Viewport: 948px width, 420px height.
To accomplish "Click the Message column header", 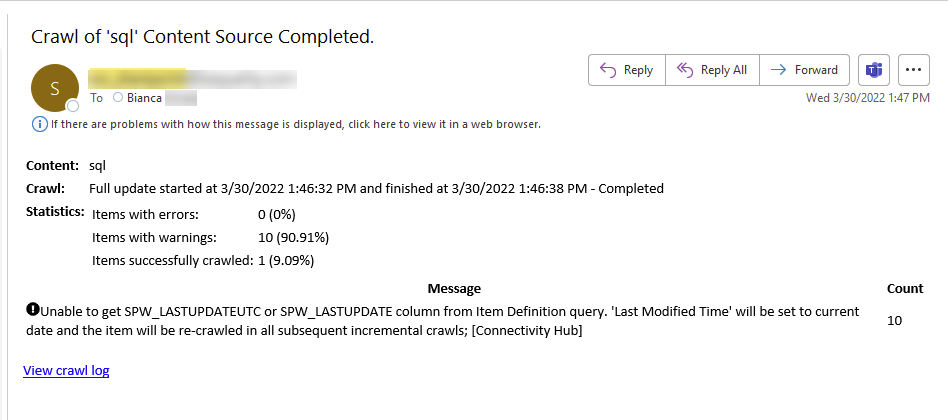I will pyautogui.click(x=454, y=288).
